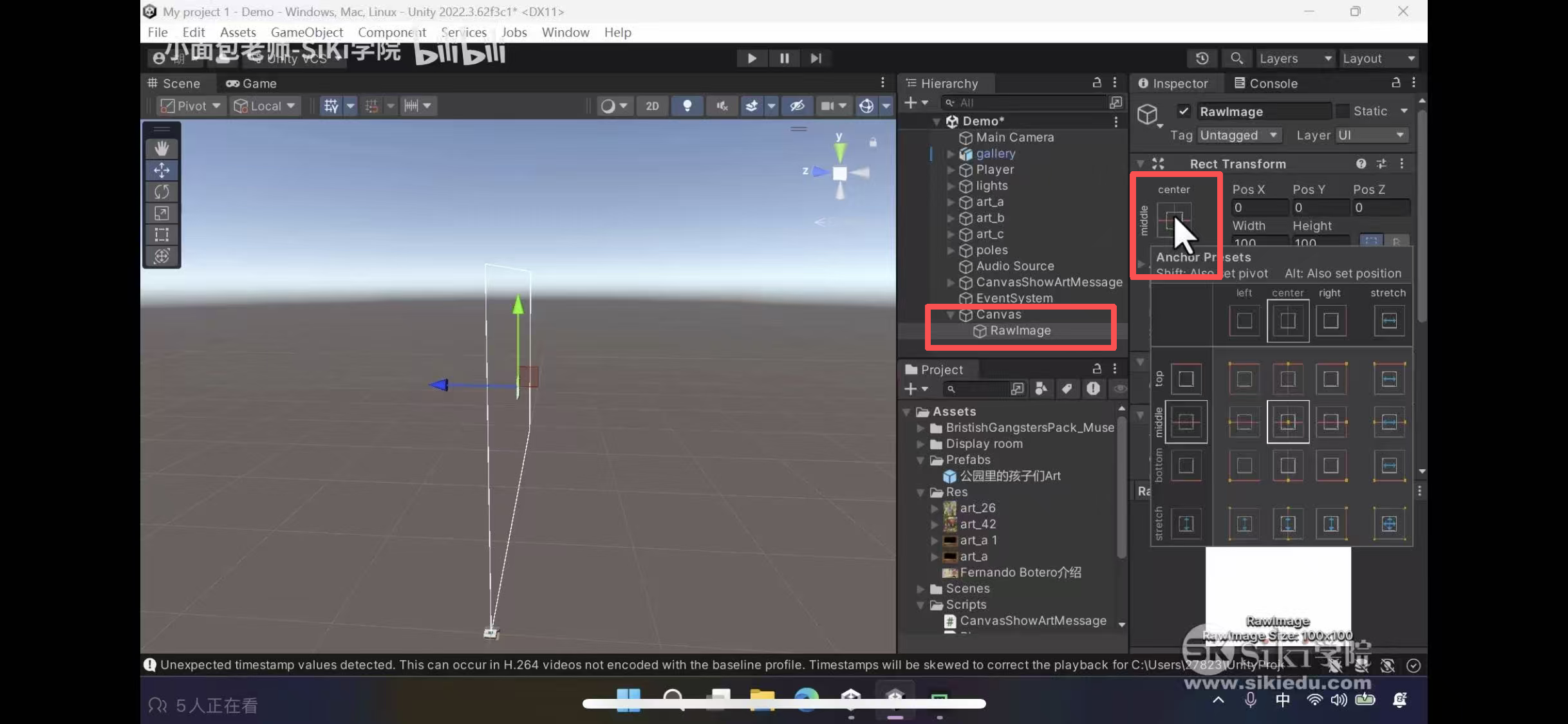Choose middle-center anchor preset
Viewport: 1568px width, 724px height.
1287,422
